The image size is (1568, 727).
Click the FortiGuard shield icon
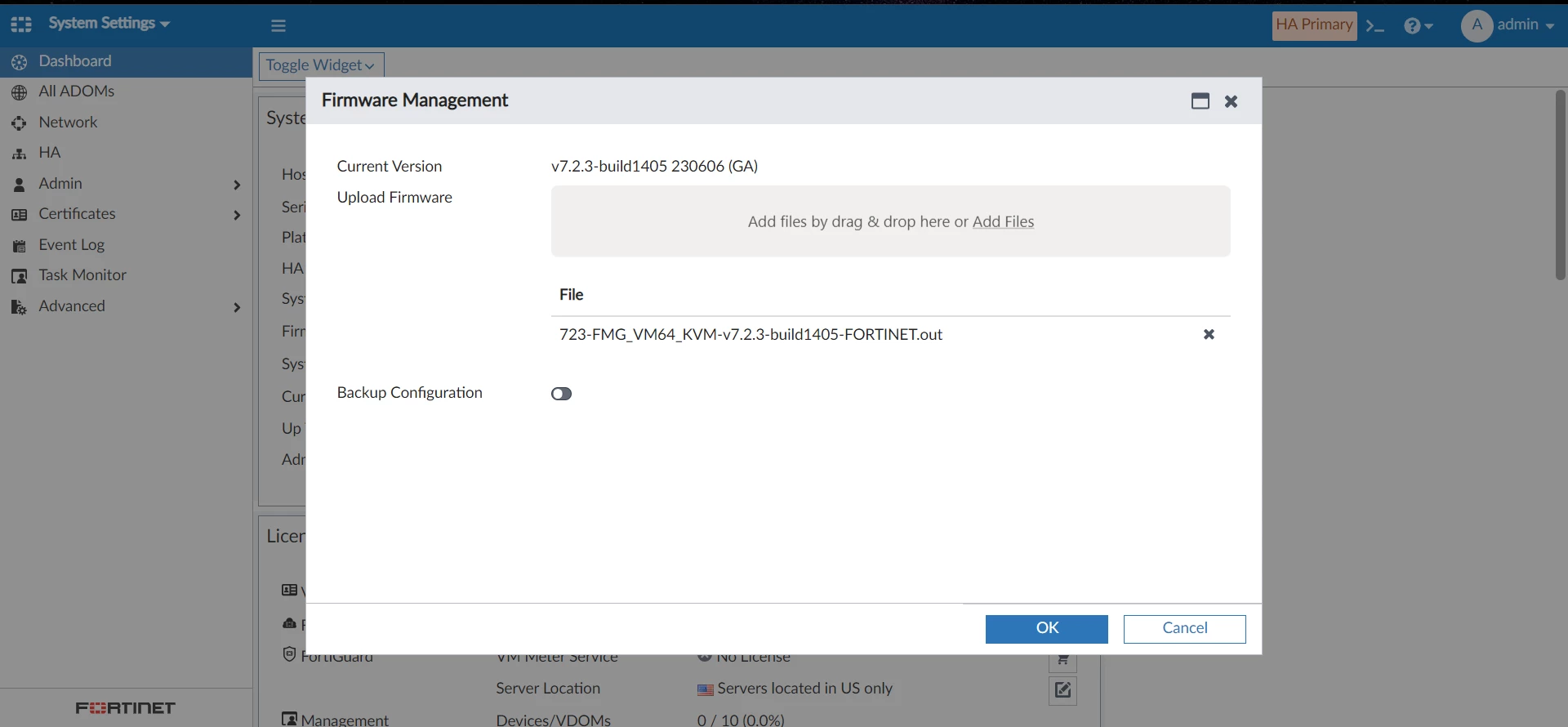(289, 654)
